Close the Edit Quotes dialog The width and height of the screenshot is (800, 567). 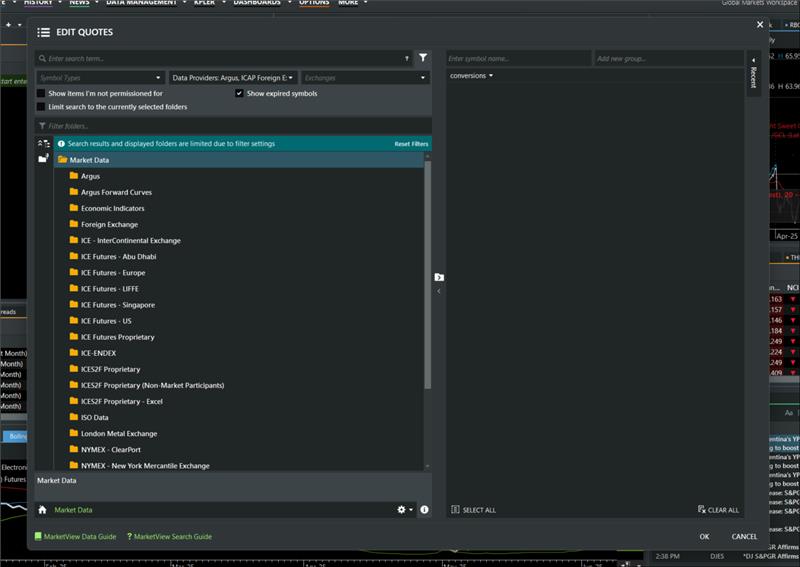coord(760,24)
